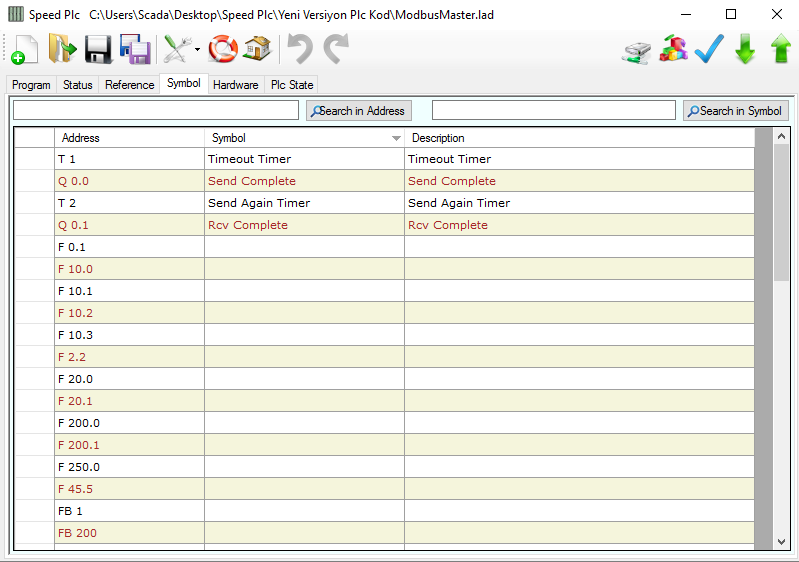Click the house home icon
The height and width of the screenshot is (562, 799).
click(257, 49)
